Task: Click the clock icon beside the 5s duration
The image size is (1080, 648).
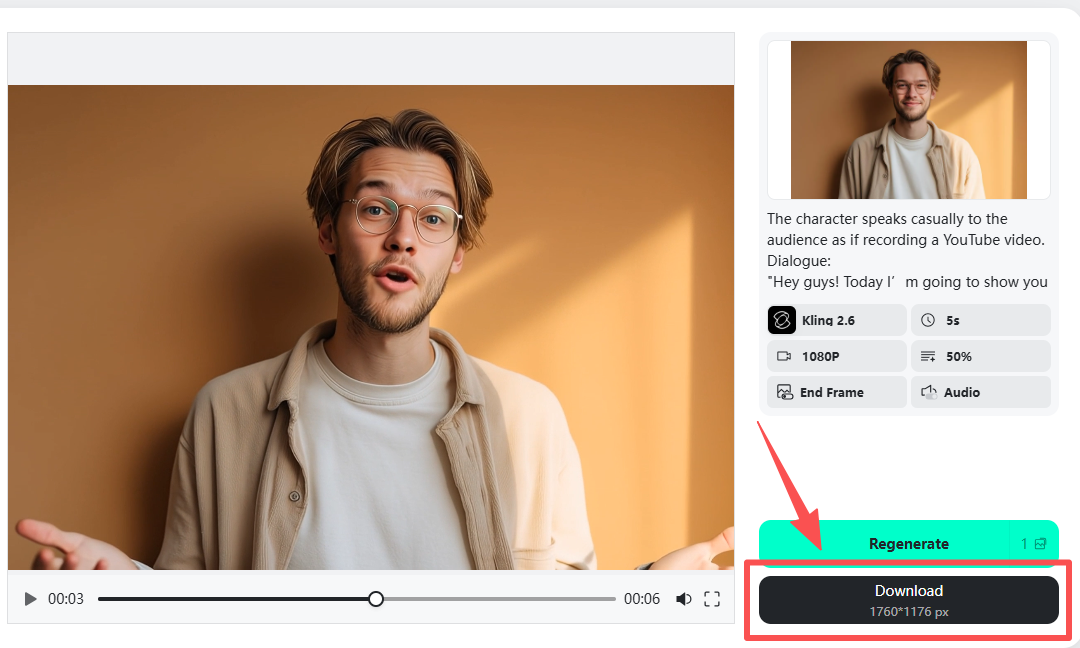Action: 927,320
